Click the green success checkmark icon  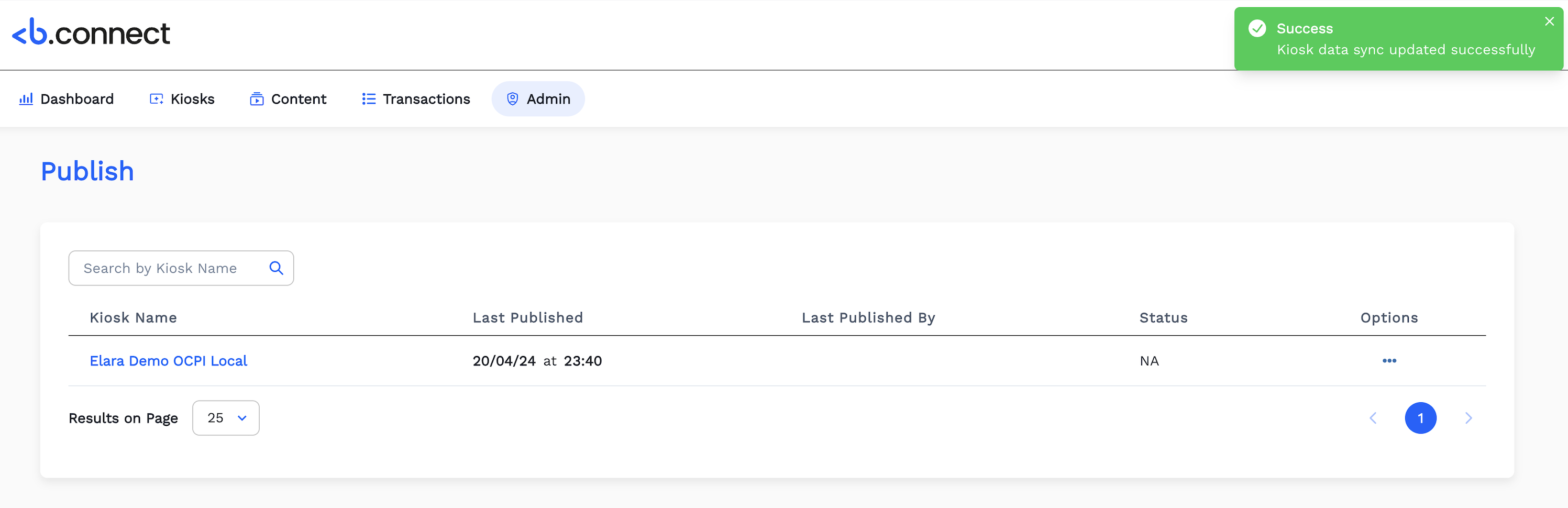[1257, 29]
